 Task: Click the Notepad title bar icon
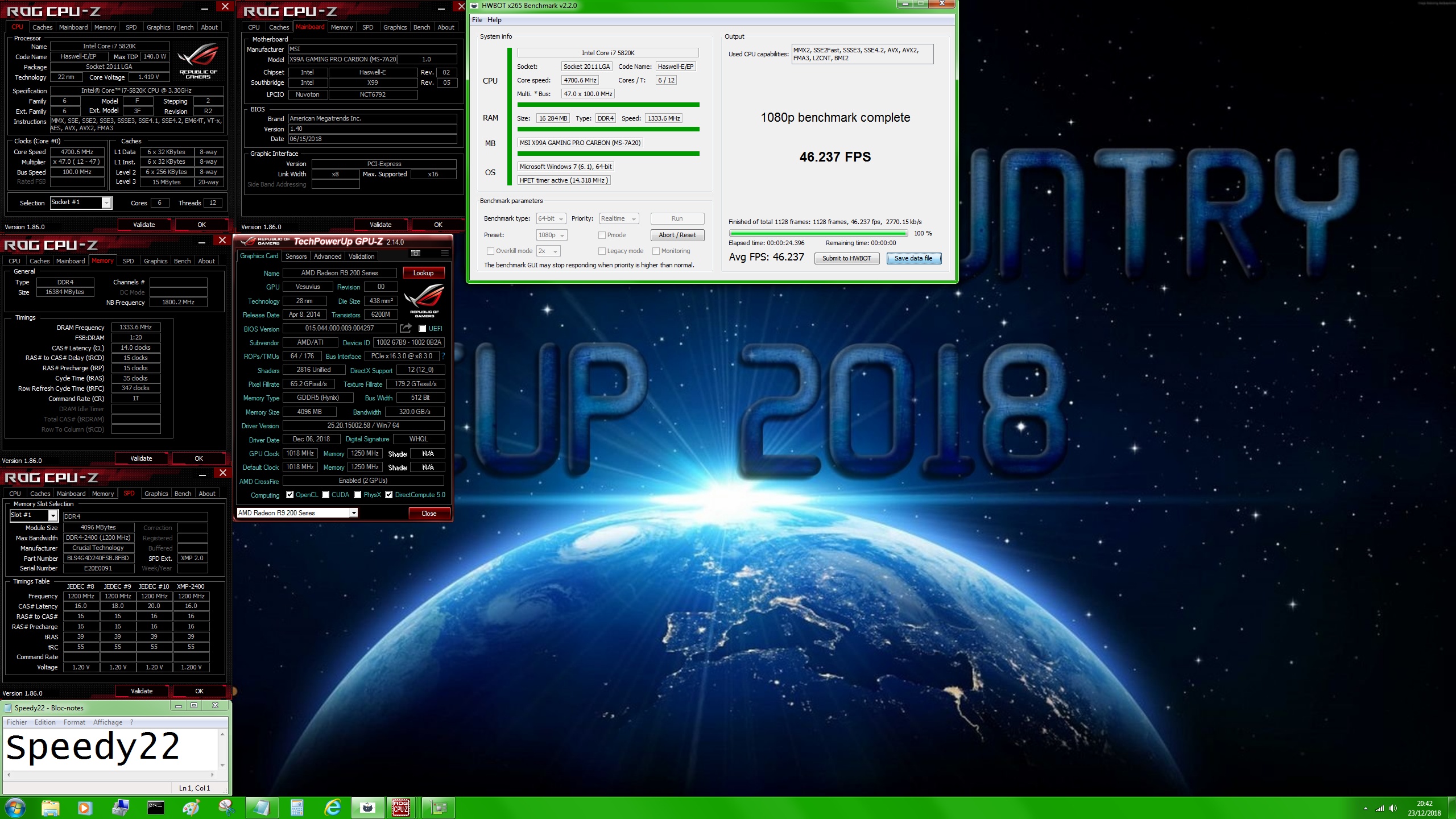(x=8, y=708)
